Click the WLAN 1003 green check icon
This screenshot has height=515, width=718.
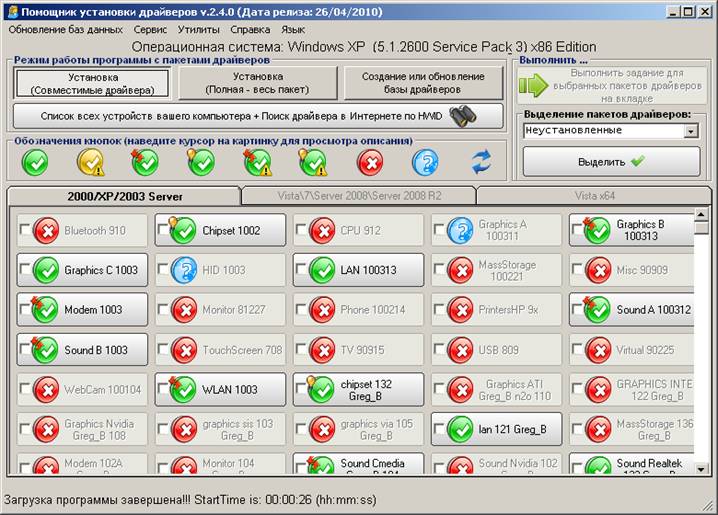(183, 390)
